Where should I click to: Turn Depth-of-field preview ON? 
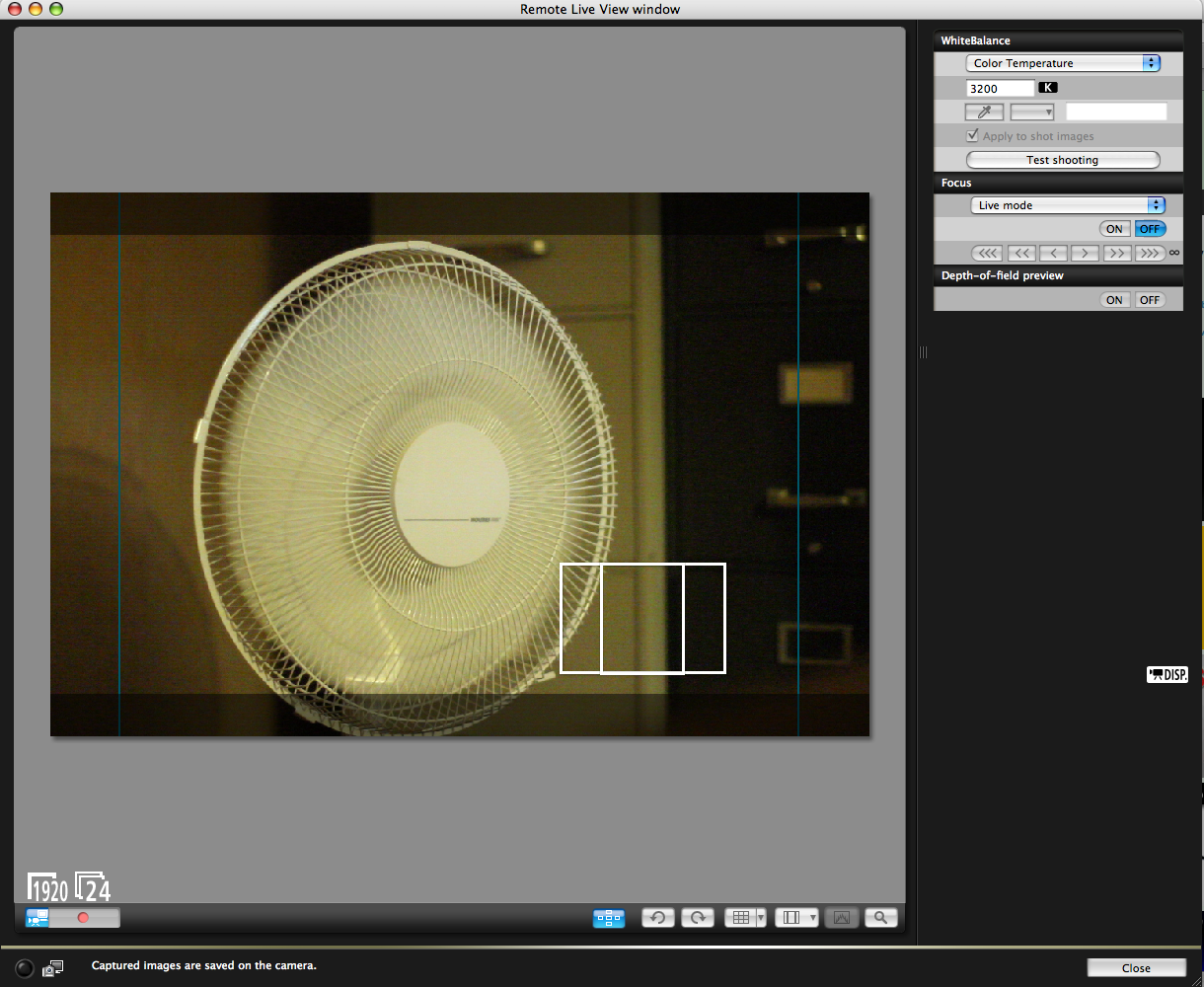[1114, 300]
